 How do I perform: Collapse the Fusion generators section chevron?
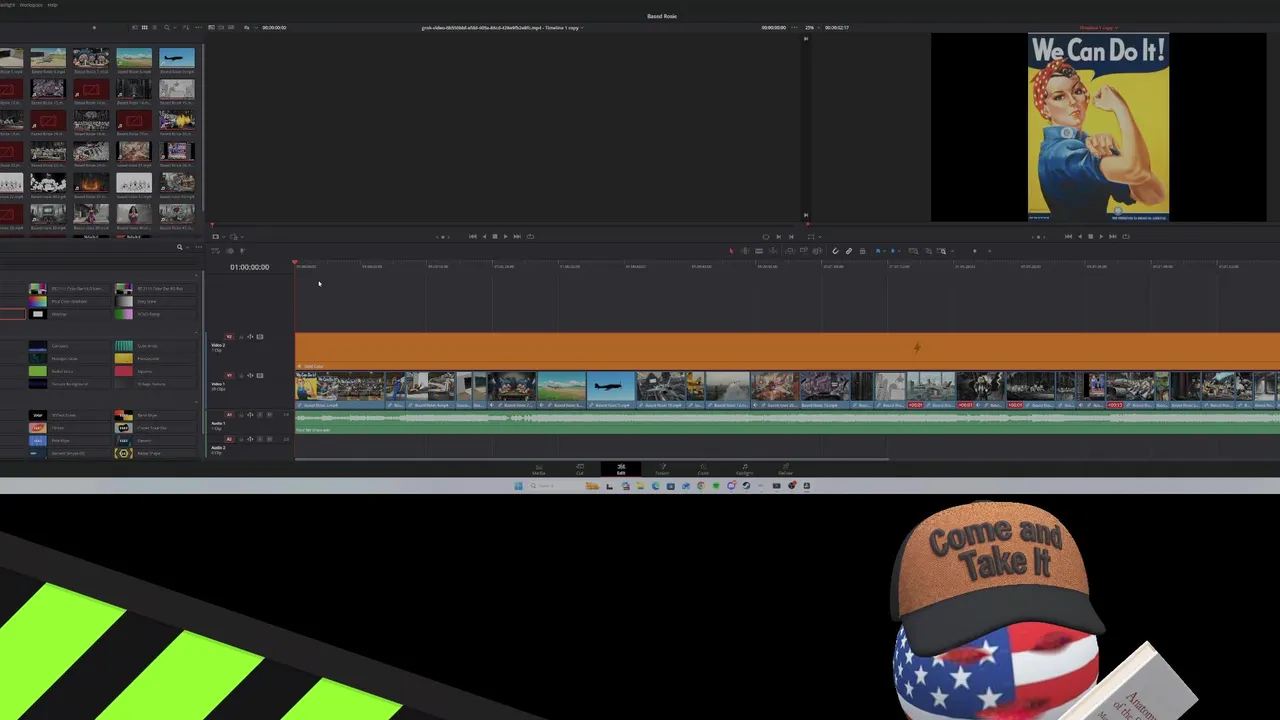(197, 332)
